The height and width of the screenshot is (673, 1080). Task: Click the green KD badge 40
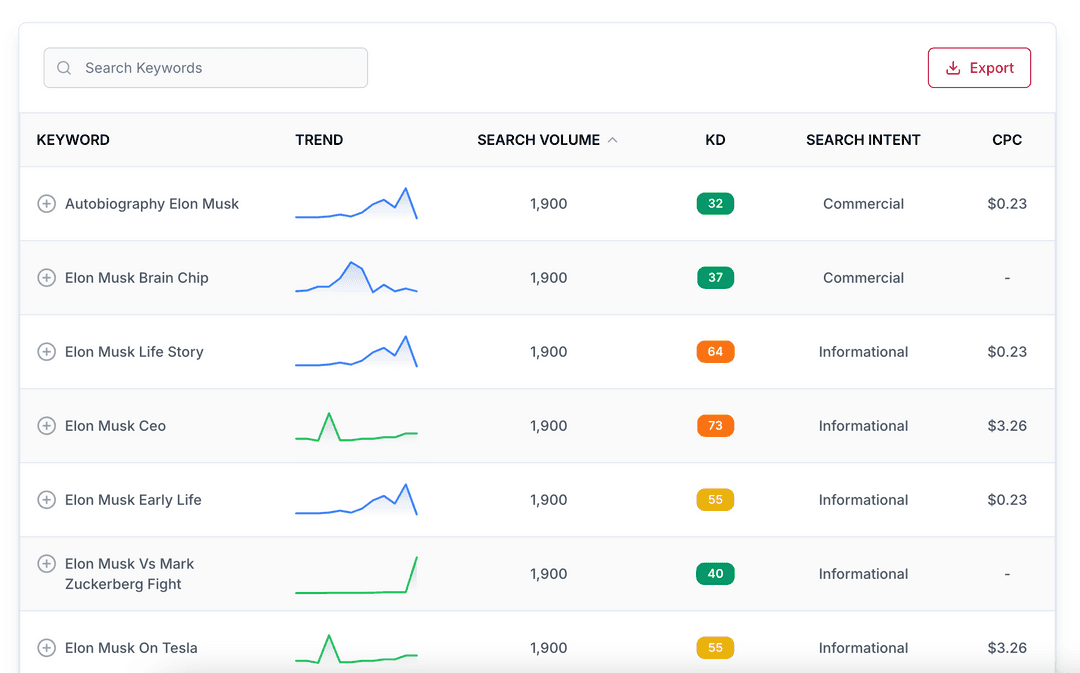coord(715,574)
